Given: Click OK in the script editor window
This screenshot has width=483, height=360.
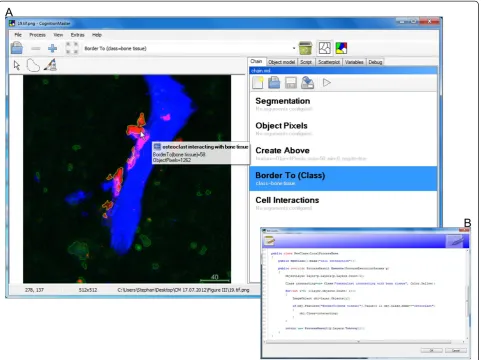Looking at the screenshot, I should (432, 350).
